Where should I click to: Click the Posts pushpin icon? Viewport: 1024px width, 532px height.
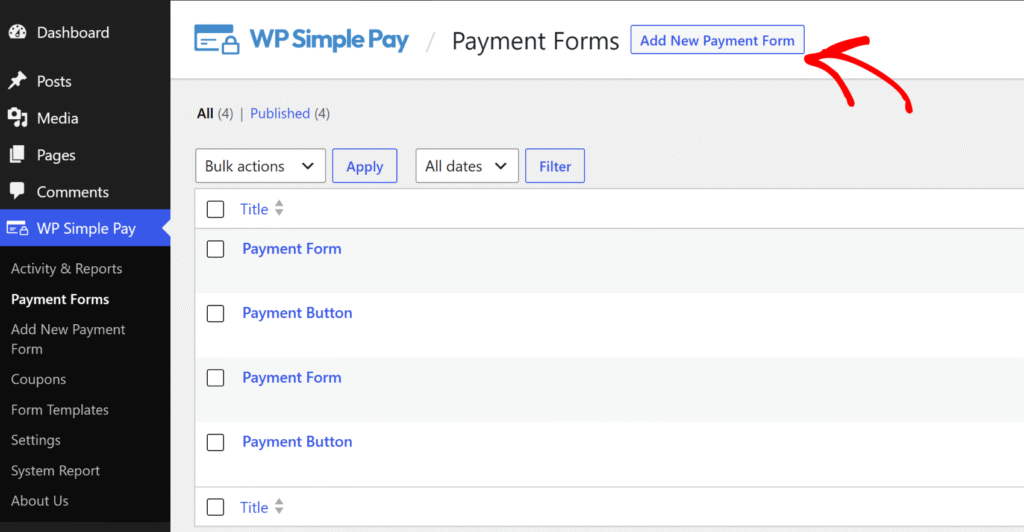point(18,81)
